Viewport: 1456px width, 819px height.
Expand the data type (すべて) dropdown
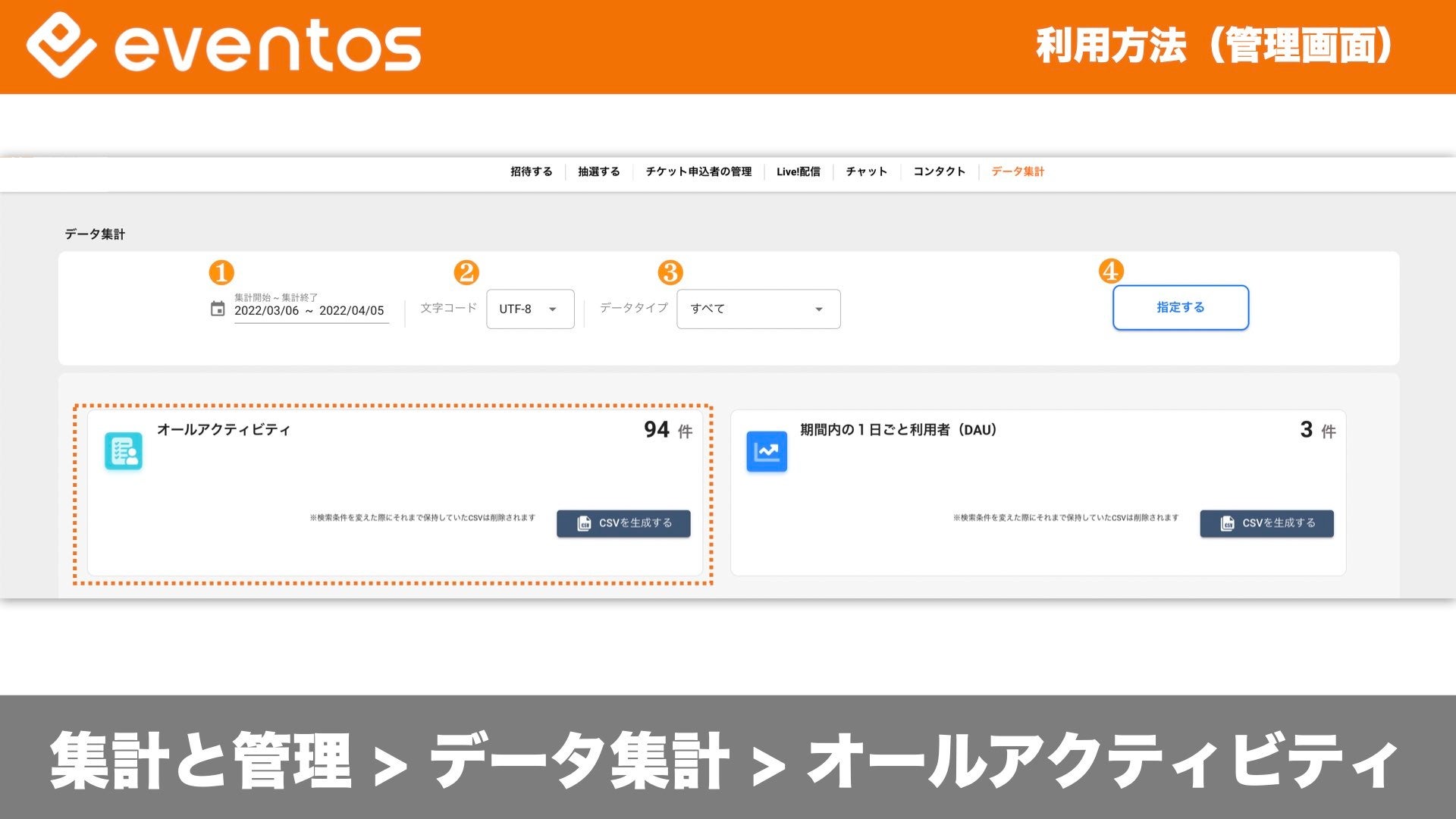point(758,309)
